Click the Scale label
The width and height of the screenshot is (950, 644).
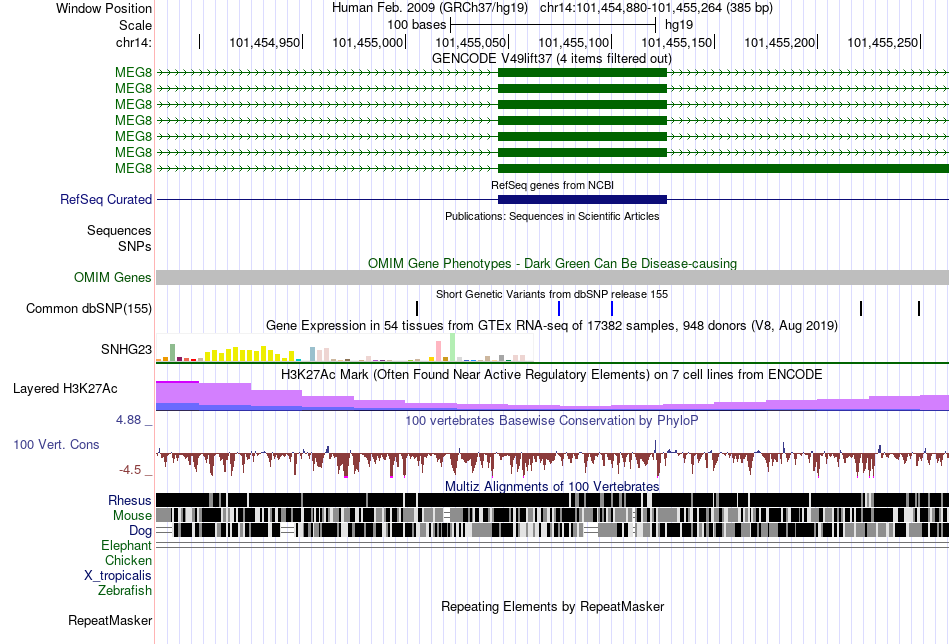pos(135,25)
